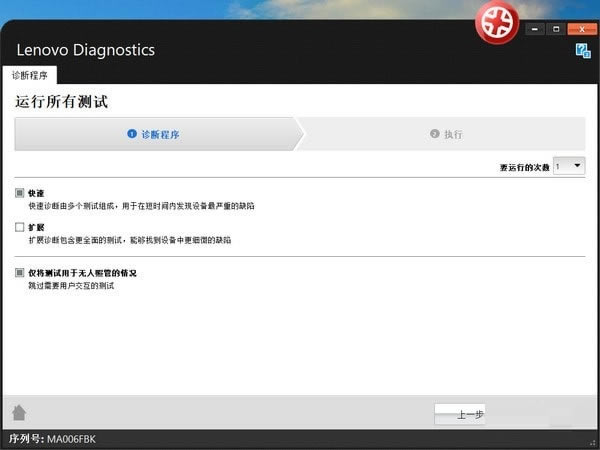Enable the 快速 quick diagnostics checkbox

pyautogui.click(x=20, y=193)
